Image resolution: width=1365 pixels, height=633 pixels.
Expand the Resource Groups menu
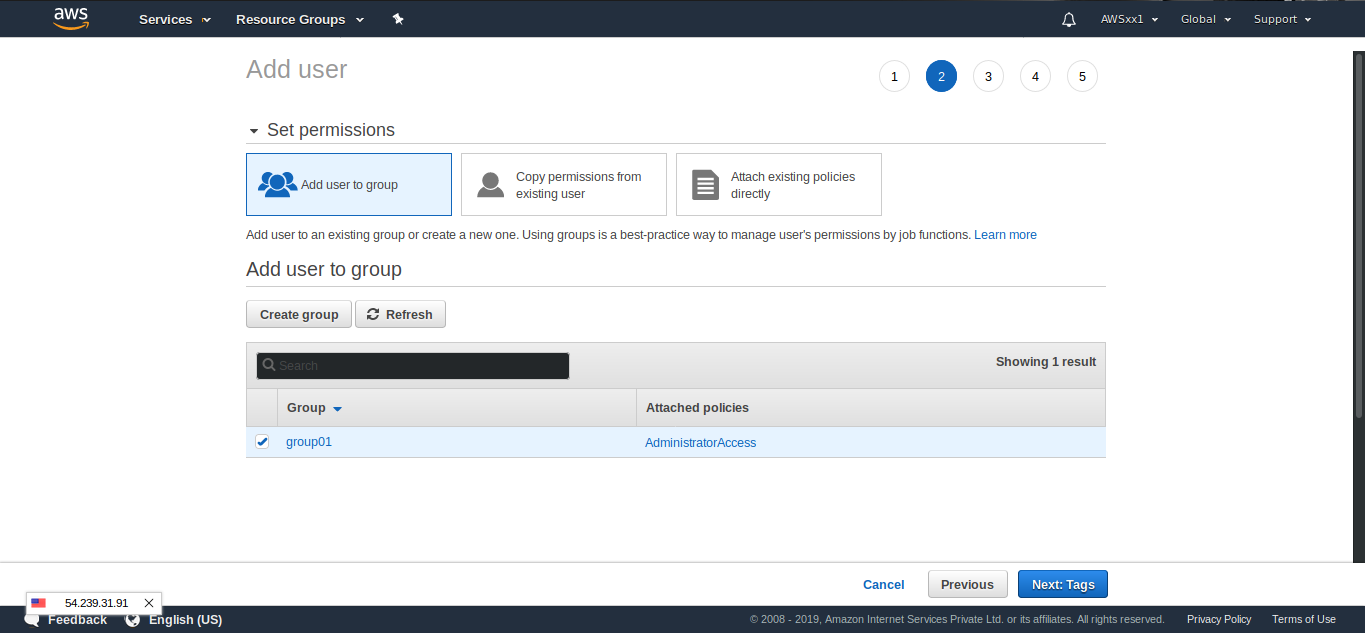tap(299, 19)
